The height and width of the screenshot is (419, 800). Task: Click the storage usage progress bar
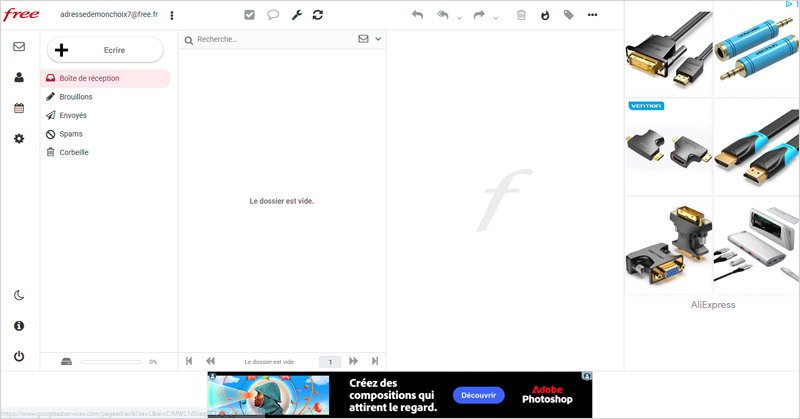[x=111, y=362]
